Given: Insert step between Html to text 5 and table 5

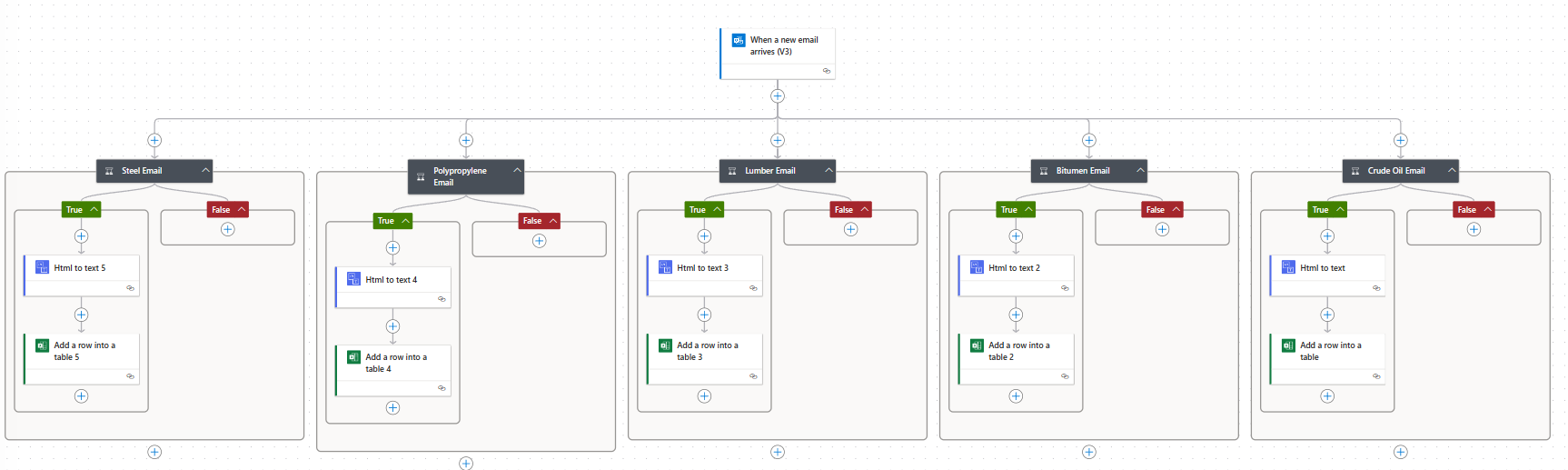Looking at the screenshot, I should pos(81,315).
